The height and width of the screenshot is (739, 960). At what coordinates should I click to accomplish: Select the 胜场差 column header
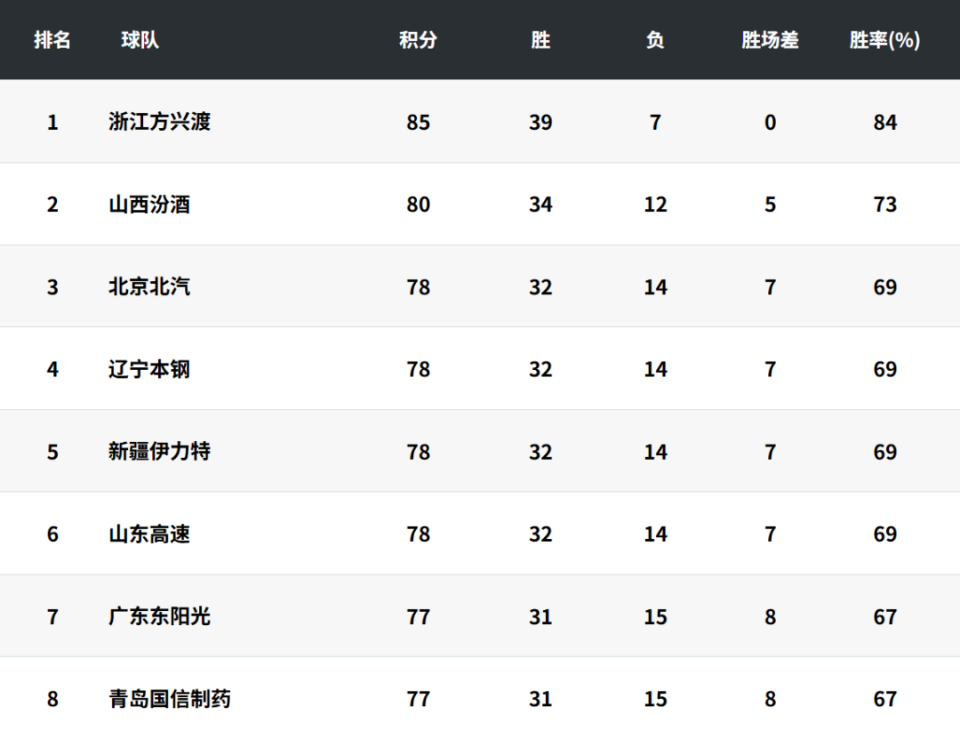point(770,40)
